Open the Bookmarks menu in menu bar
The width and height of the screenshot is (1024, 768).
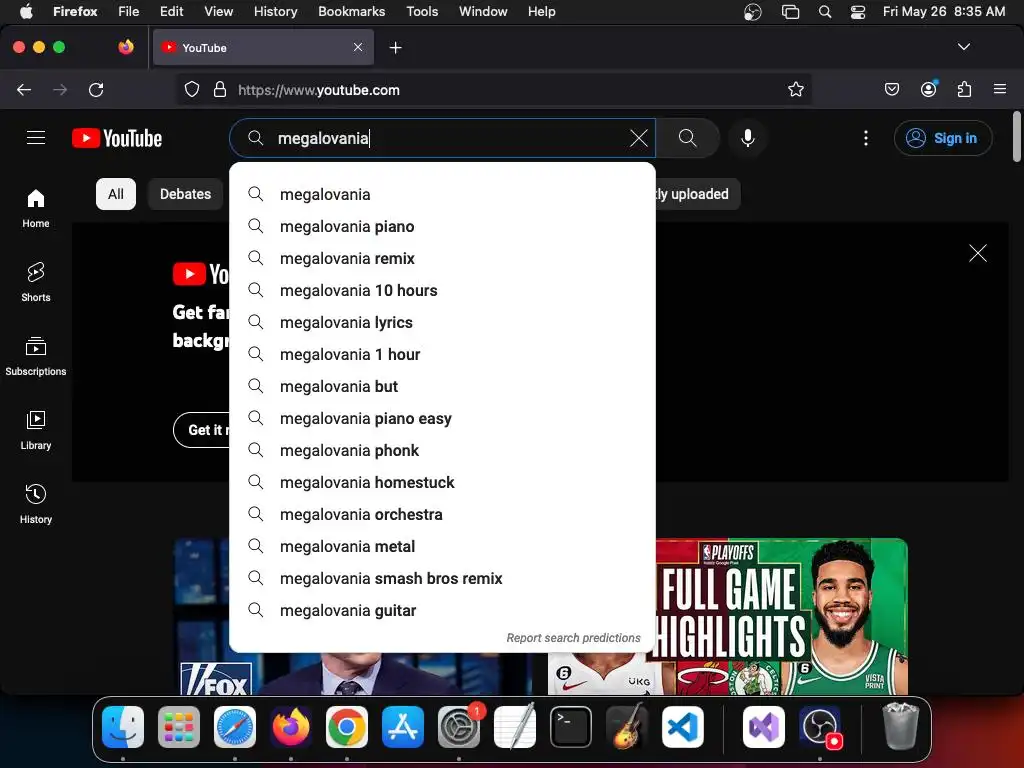coord(351,11)
